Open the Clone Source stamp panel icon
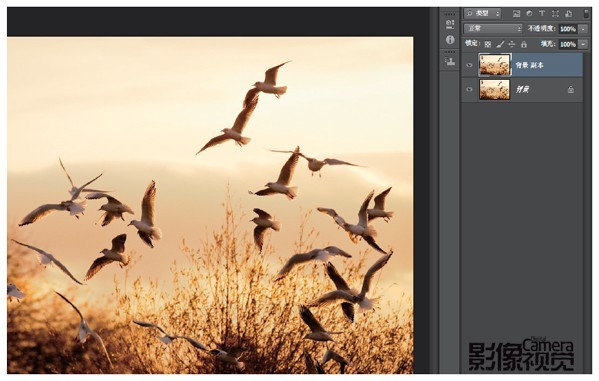Screen dimensions: 599x381 tap(450, 61)
